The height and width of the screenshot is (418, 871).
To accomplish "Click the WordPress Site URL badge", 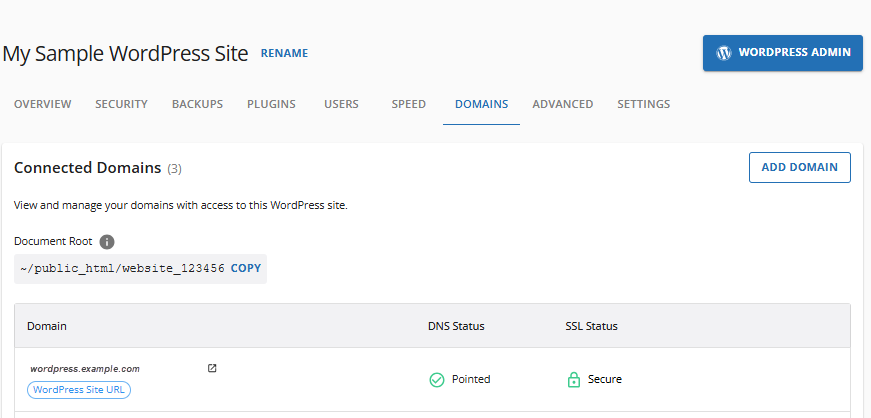I will click(80, 390).
